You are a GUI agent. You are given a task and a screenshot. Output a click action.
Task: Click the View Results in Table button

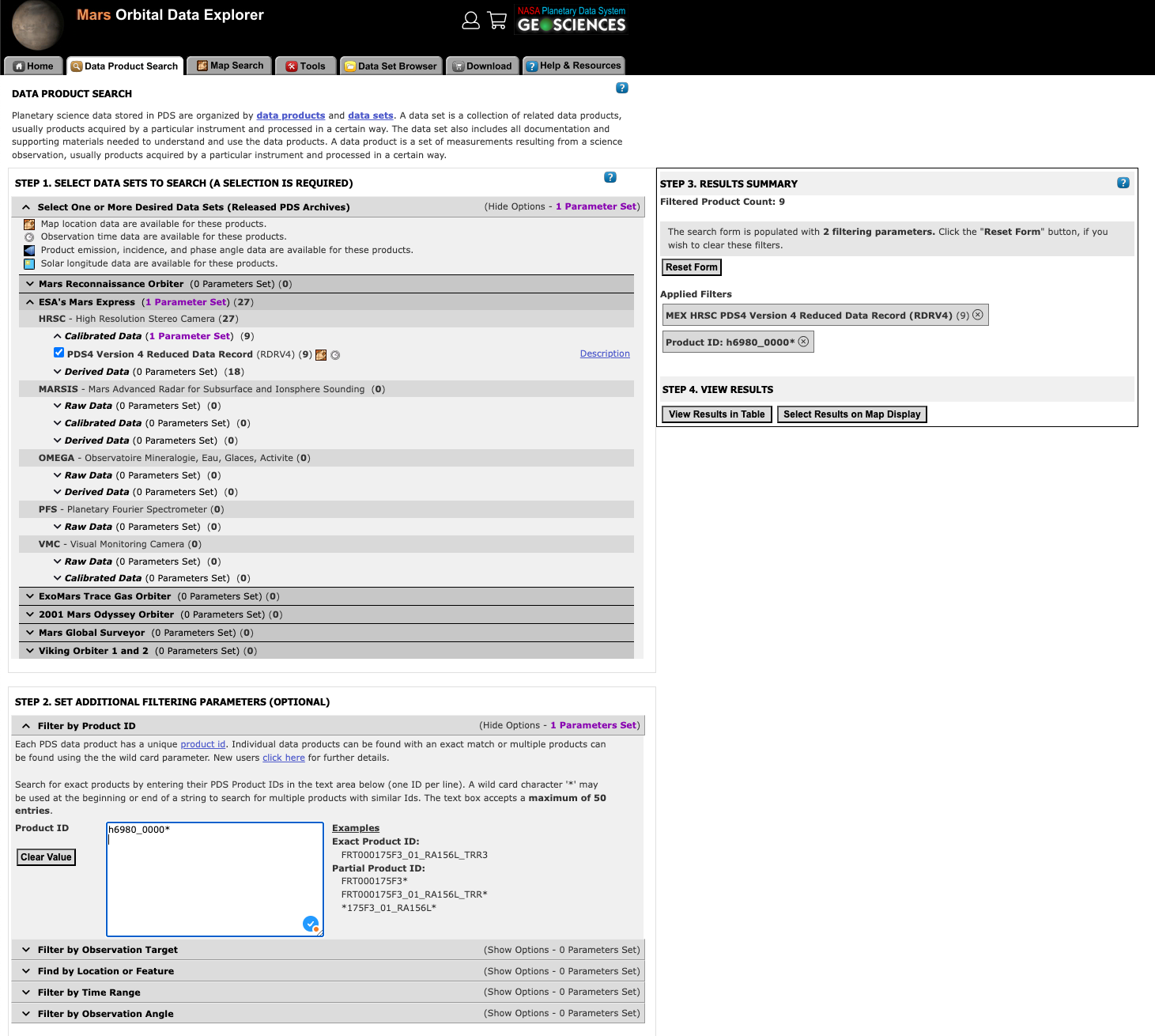[716, 414]
